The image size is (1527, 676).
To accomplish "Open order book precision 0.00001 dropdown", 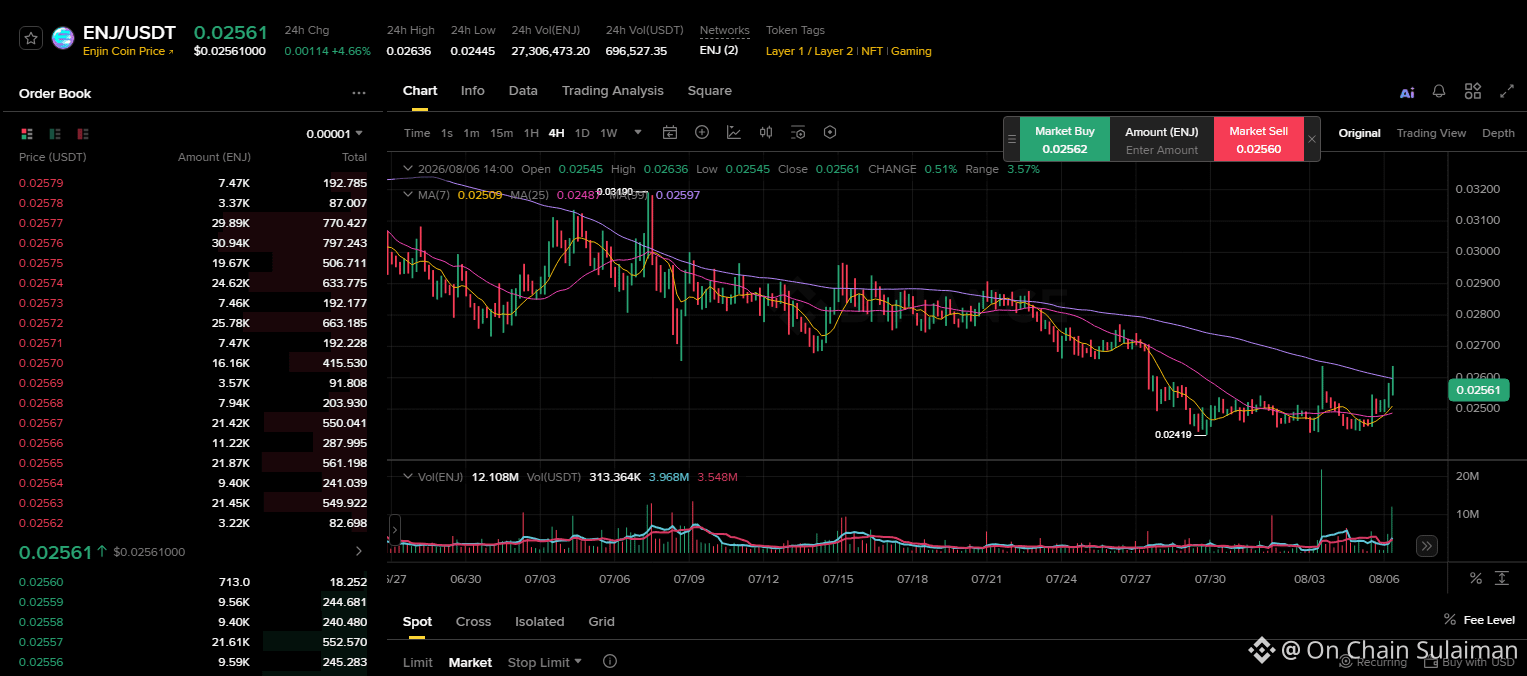I will (335, 134).
